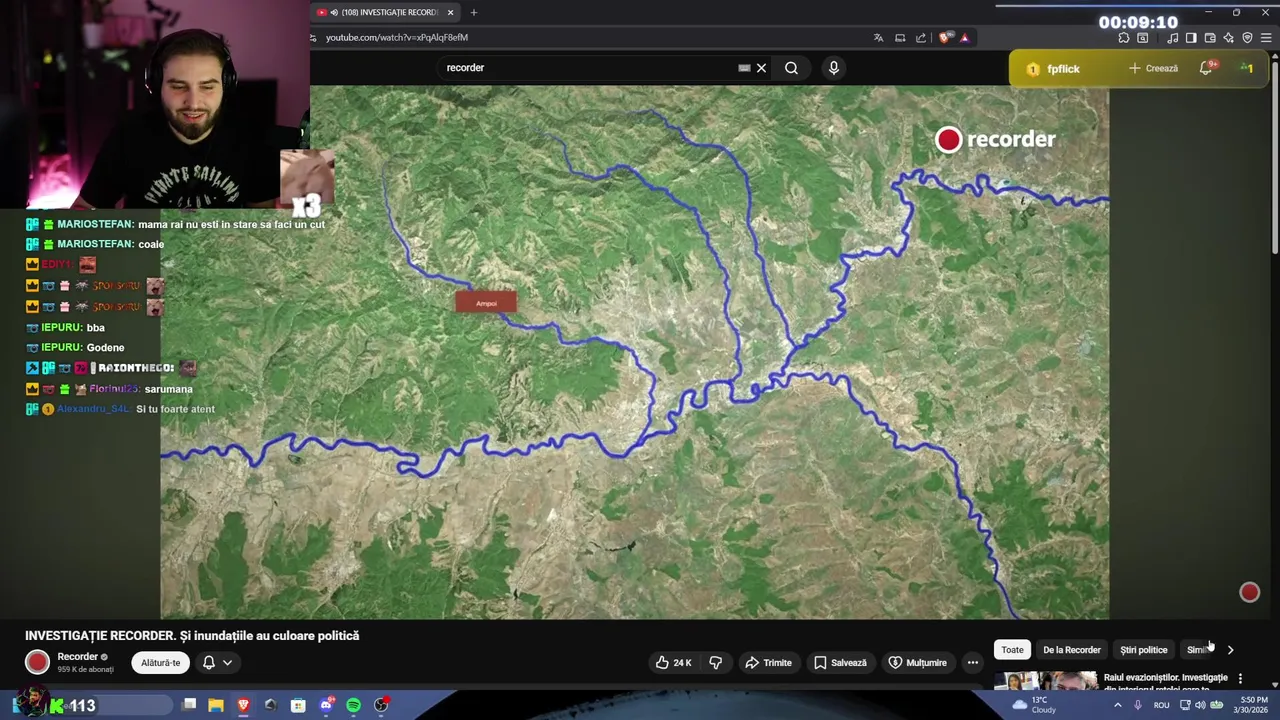The height and width of the screenshot is (720, 1280).
Task: Open Brave VPN shield icon
Action: click(x=1247, y=38)
